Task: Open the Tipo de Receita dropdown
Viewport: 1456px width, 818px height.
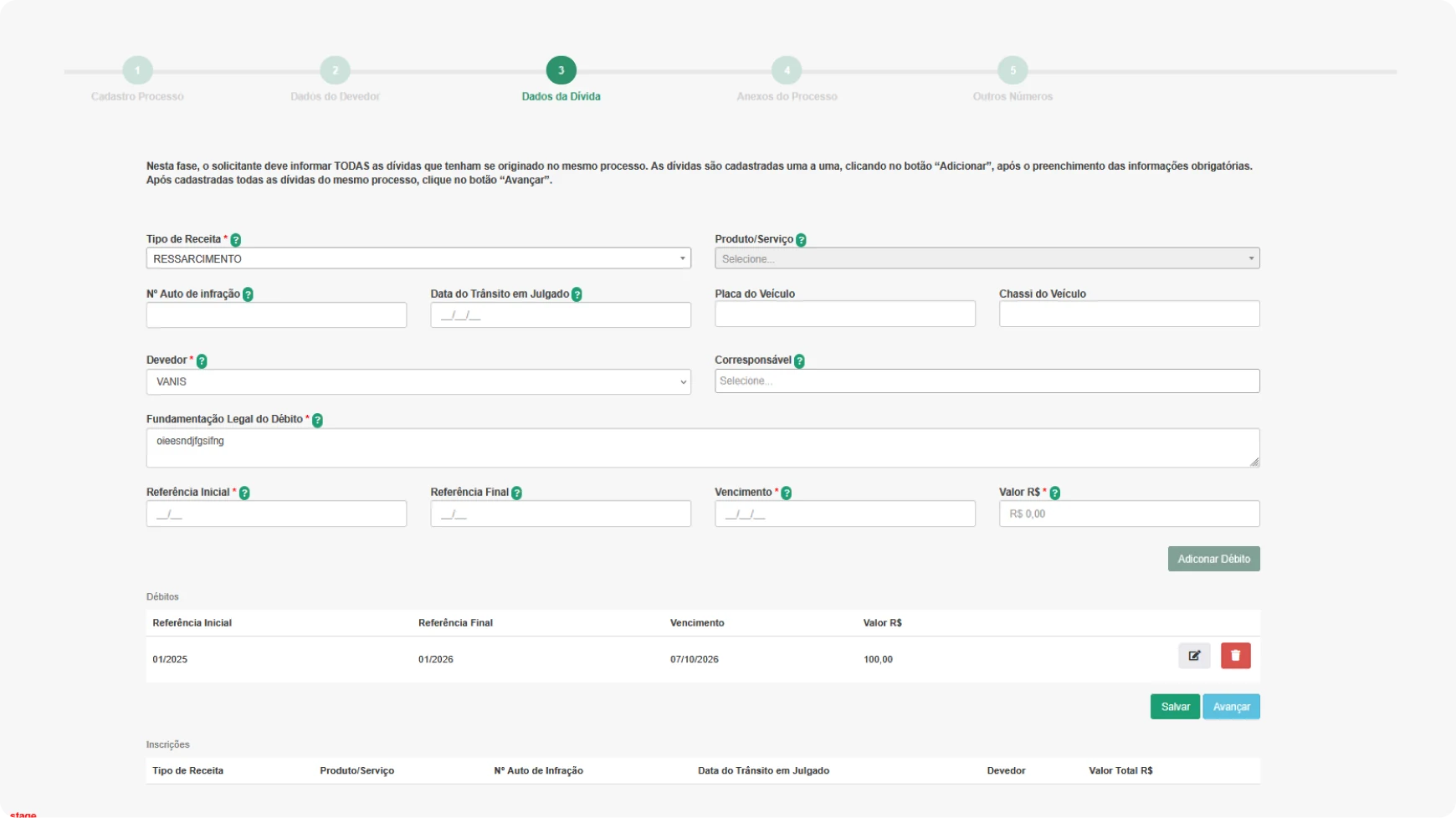Action: point(418,258)
